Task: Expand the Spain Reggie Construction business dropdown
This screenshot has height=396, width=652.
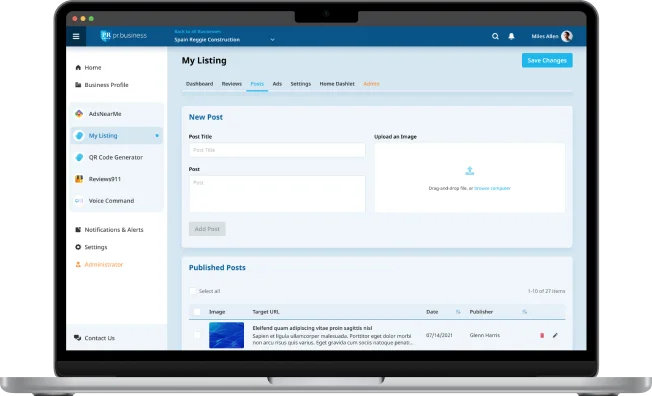Action: pos(272,40)
